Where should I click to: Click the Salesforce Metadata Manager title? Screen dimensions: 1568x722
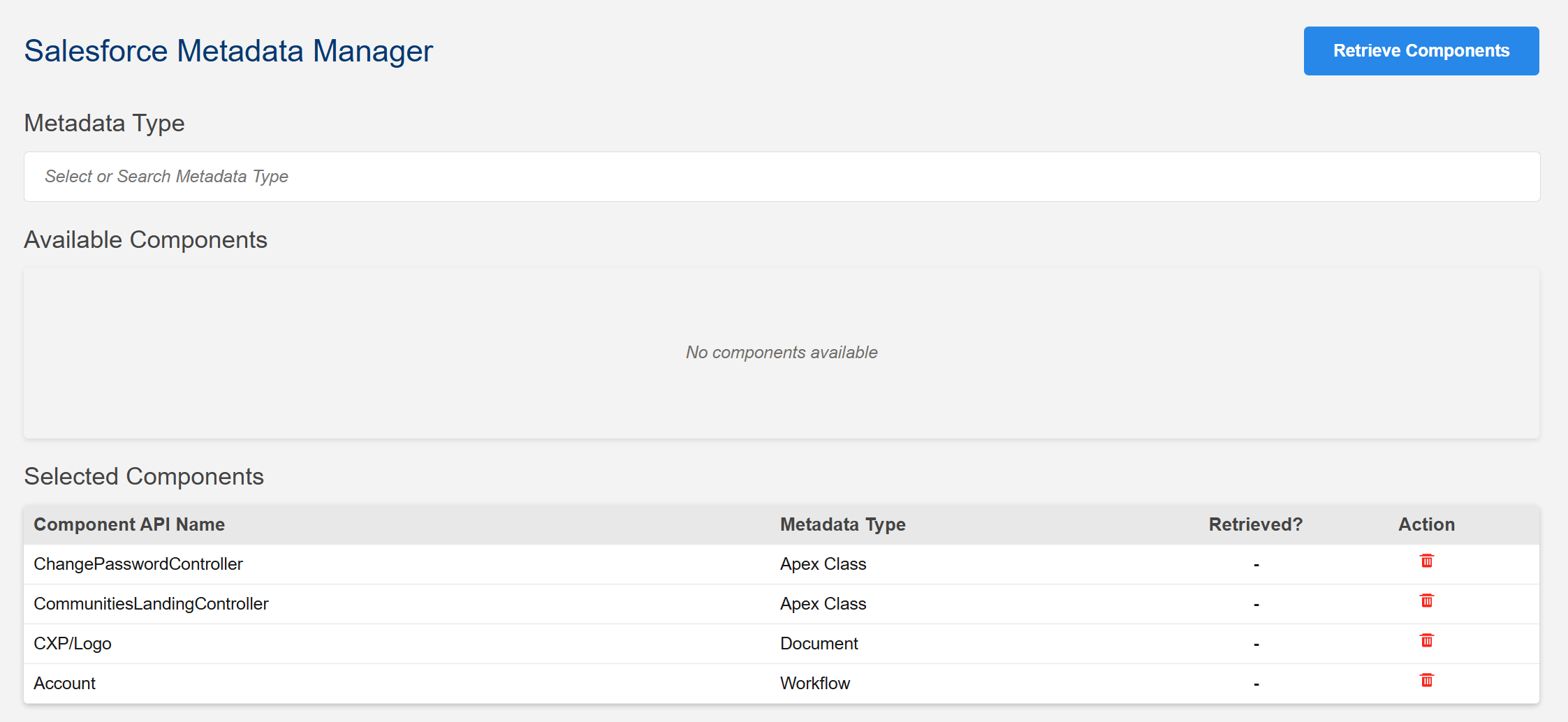[228, 51]
